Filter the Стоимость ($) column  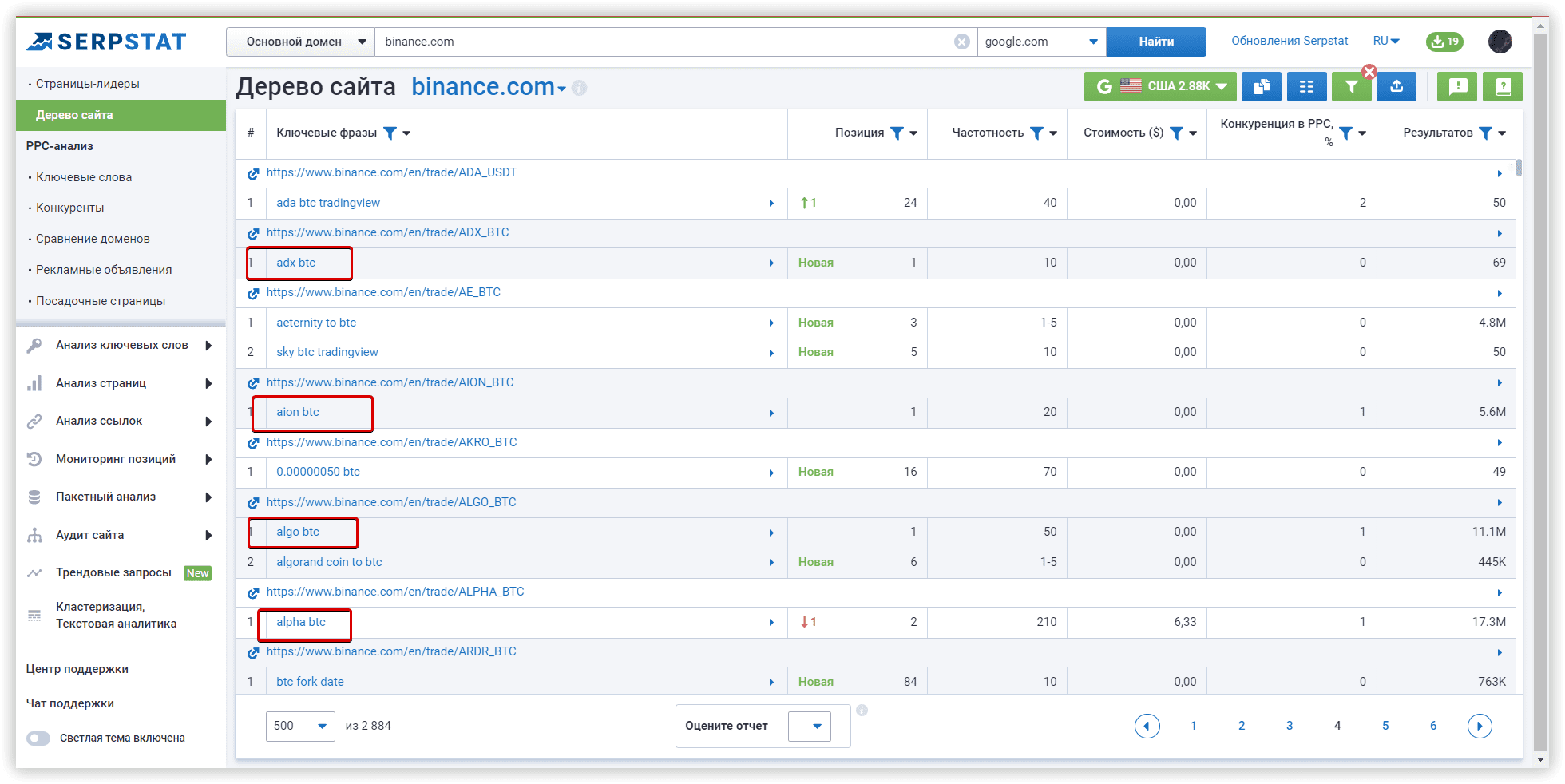(1176, 133)
